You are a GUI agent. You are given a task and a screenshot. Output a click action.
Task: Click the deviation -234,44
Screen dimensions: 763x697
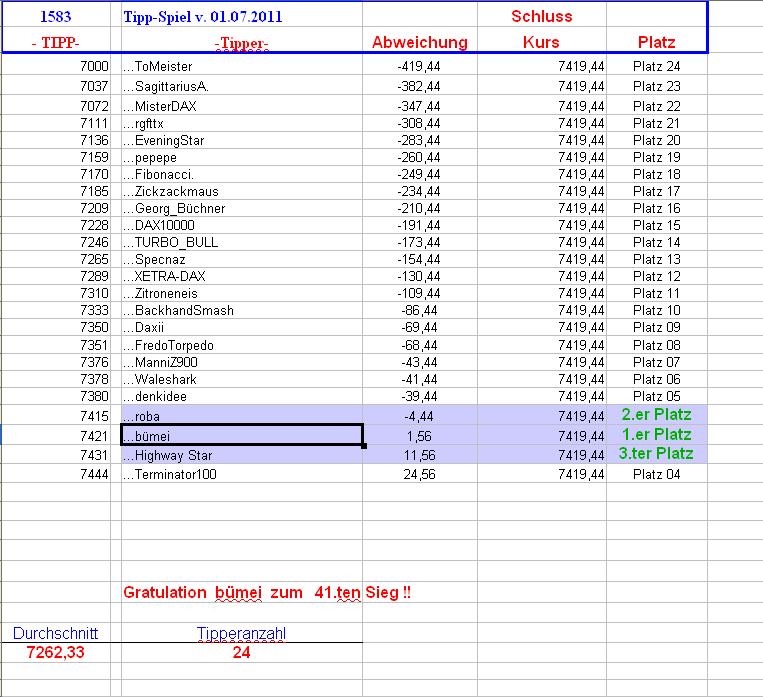click(x=419, y=191)
